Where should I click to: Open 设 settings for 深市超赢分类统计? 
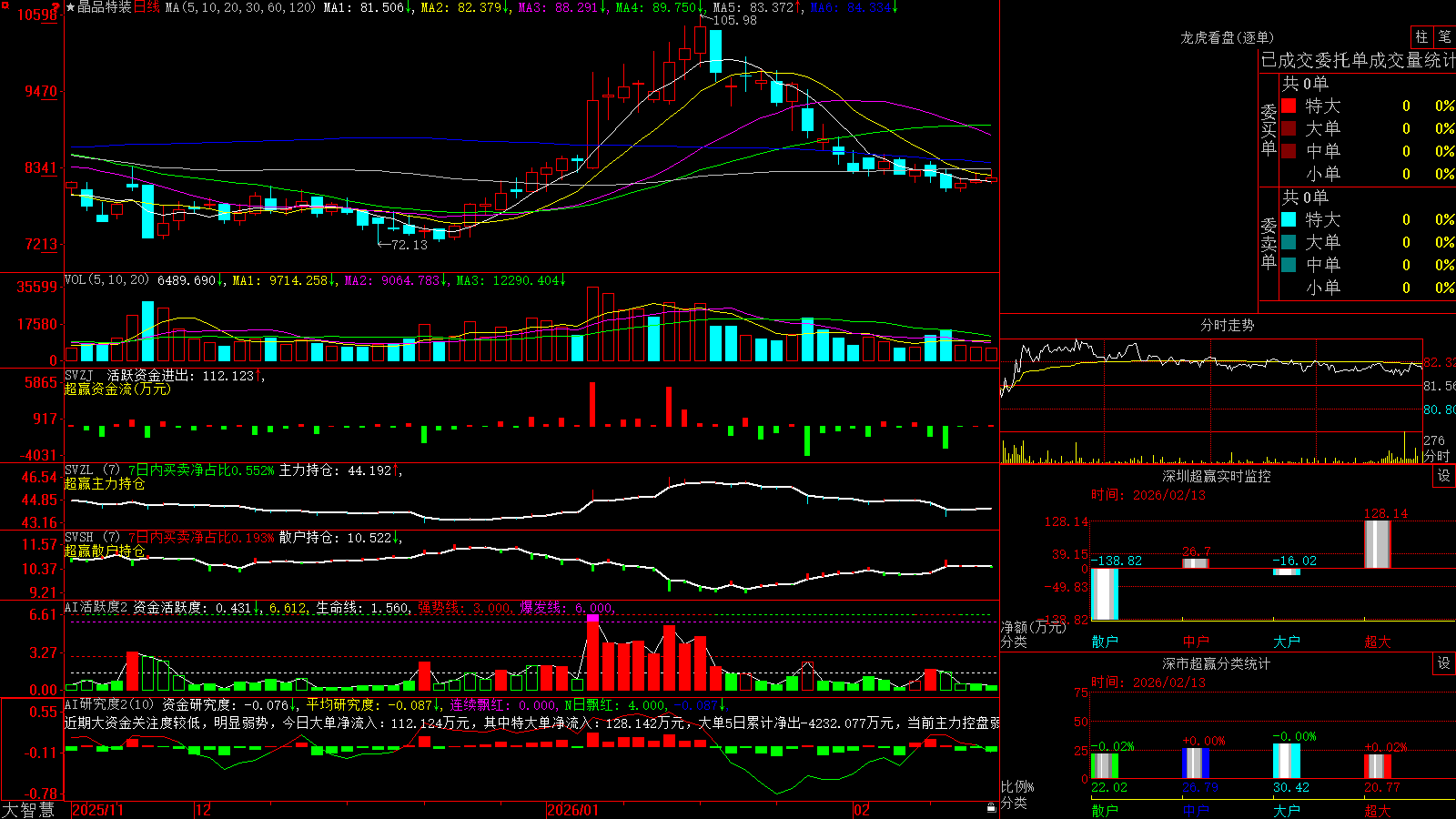coord(1444,663)
